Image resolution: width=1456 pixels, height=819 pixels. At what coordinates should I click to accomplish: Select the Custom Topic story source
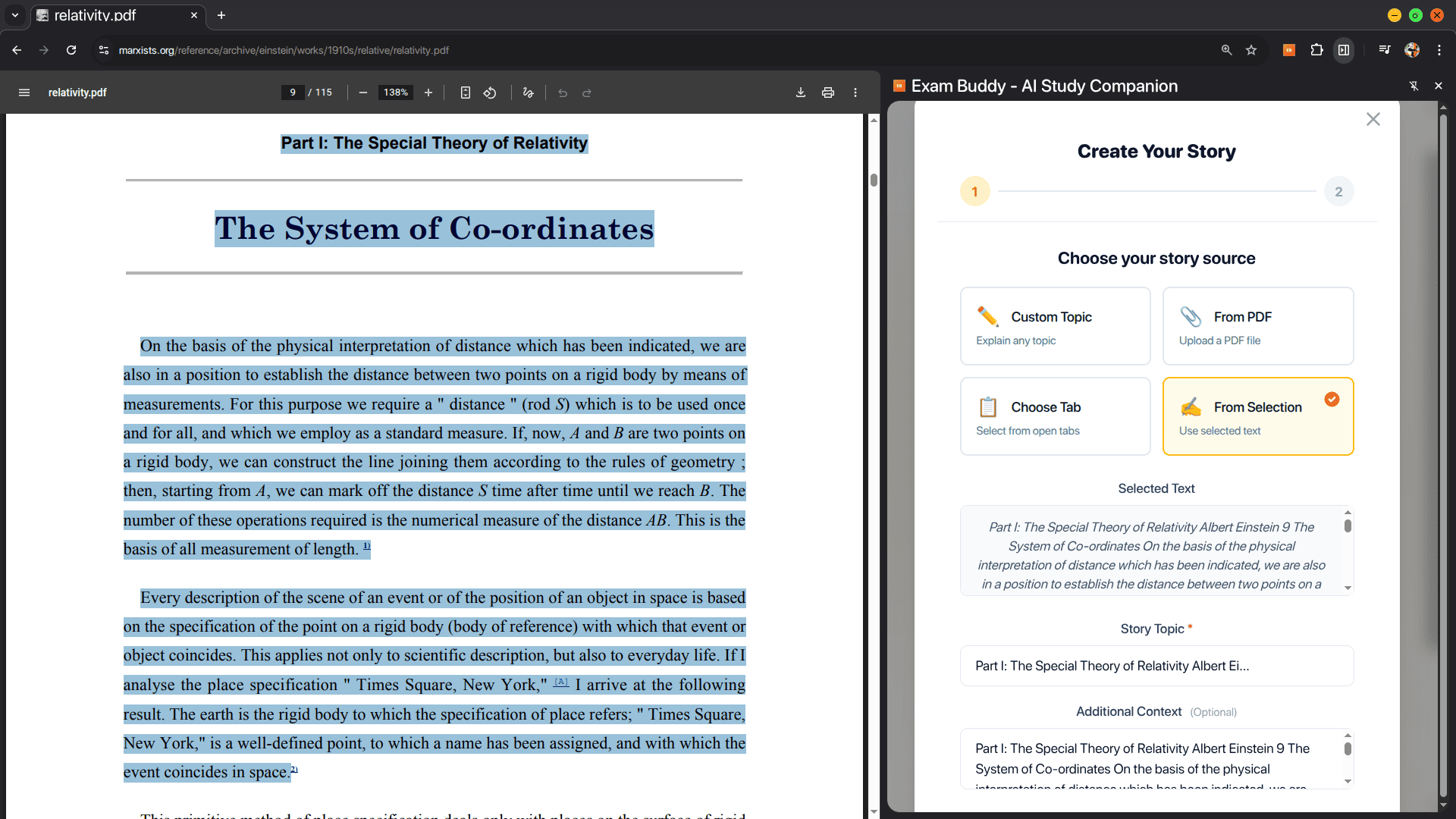[1055, 326]
